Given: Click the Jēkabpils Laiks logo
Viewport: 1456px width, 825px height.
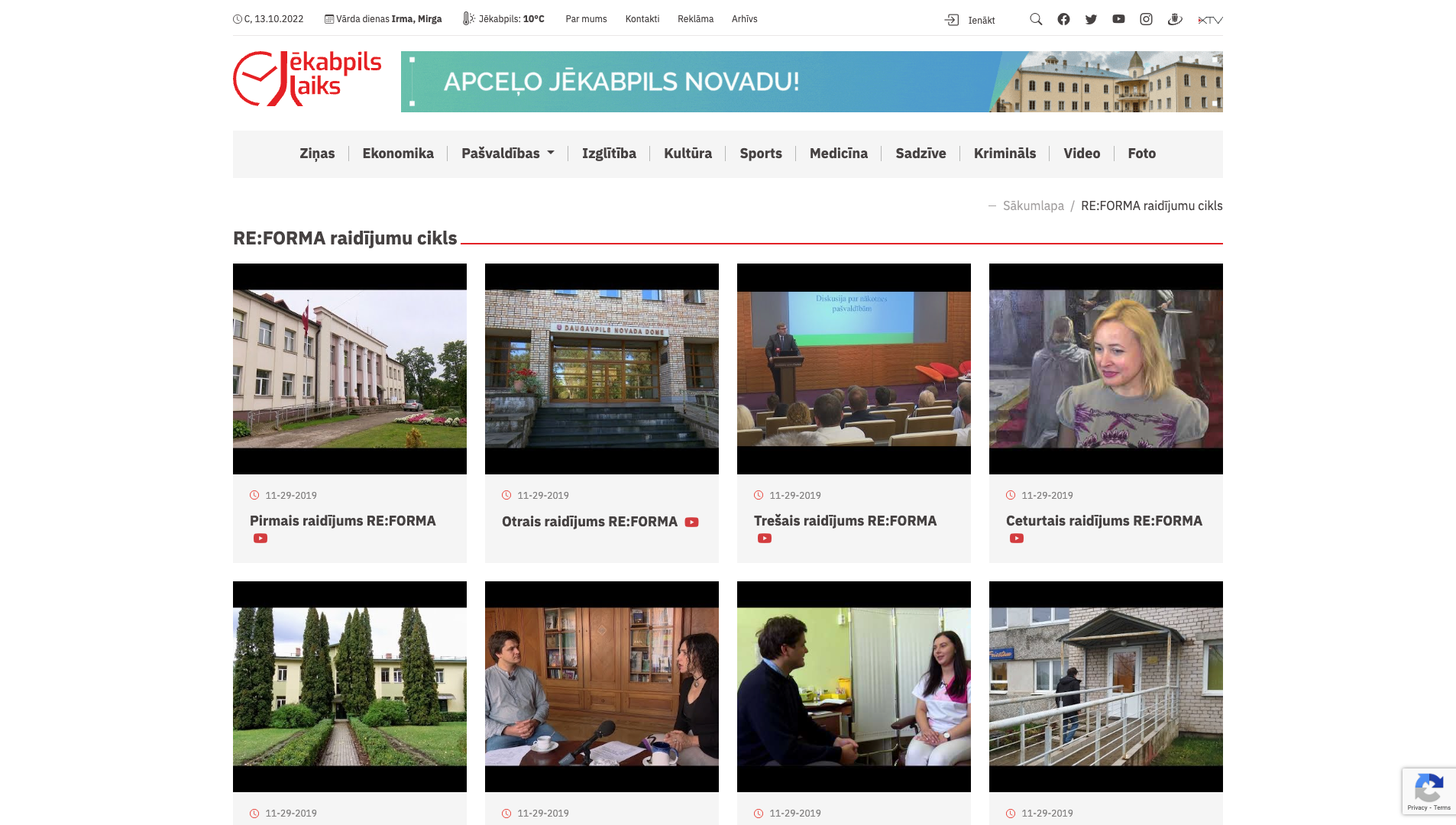Looking at the screenshot, I should 307,79.
